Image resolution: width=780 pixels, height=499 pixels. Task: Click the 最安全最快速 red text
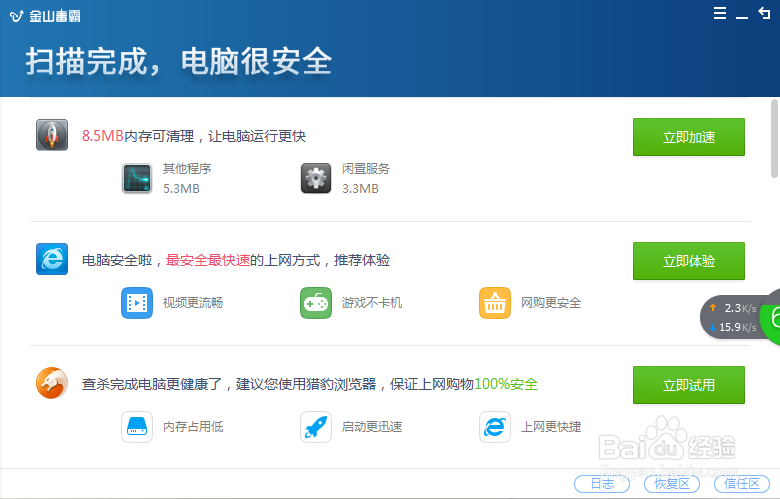pyautogui.click(x=208, y=260)
